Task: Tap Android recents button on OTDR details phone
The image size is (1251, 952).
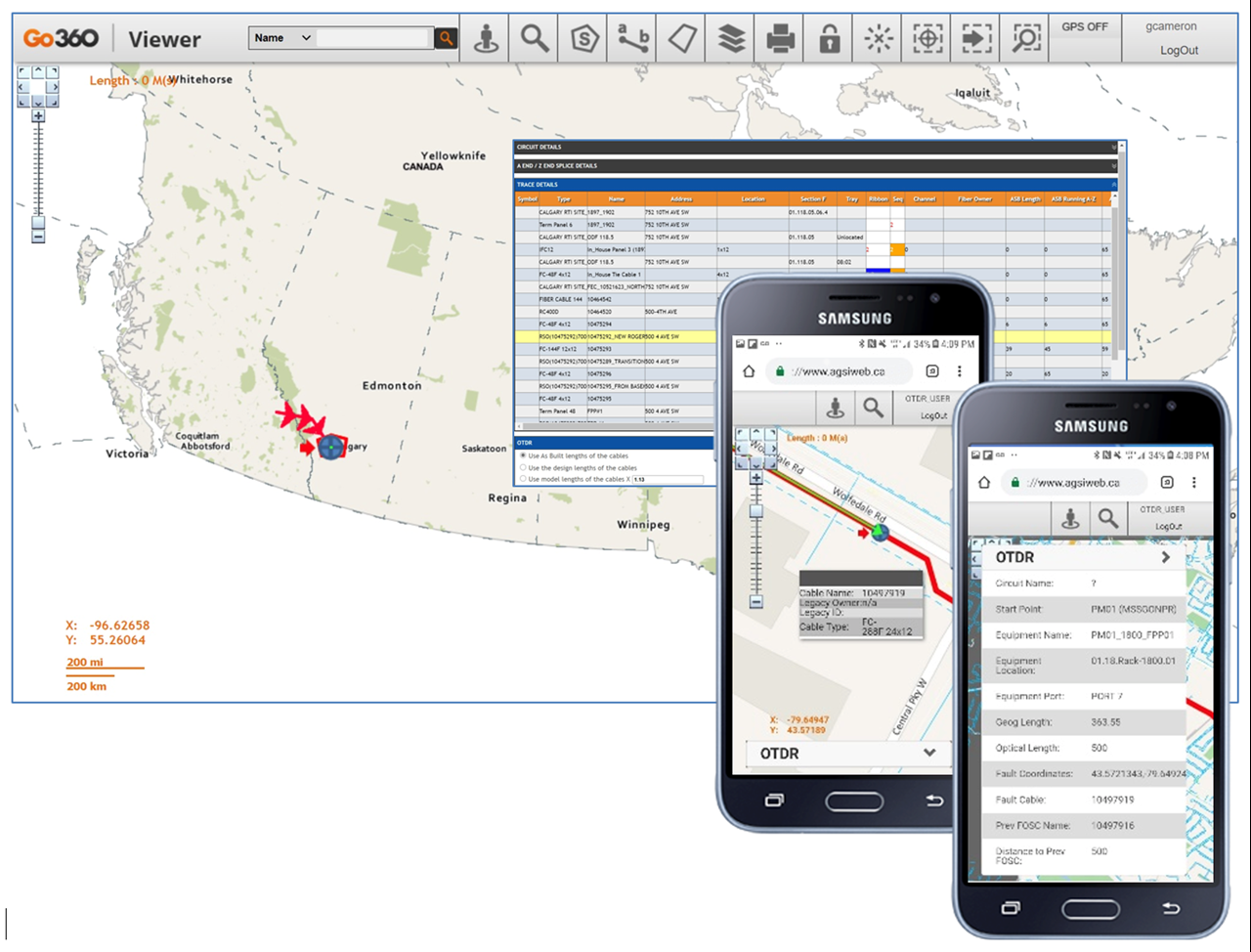Action: tap(1011, 908)
